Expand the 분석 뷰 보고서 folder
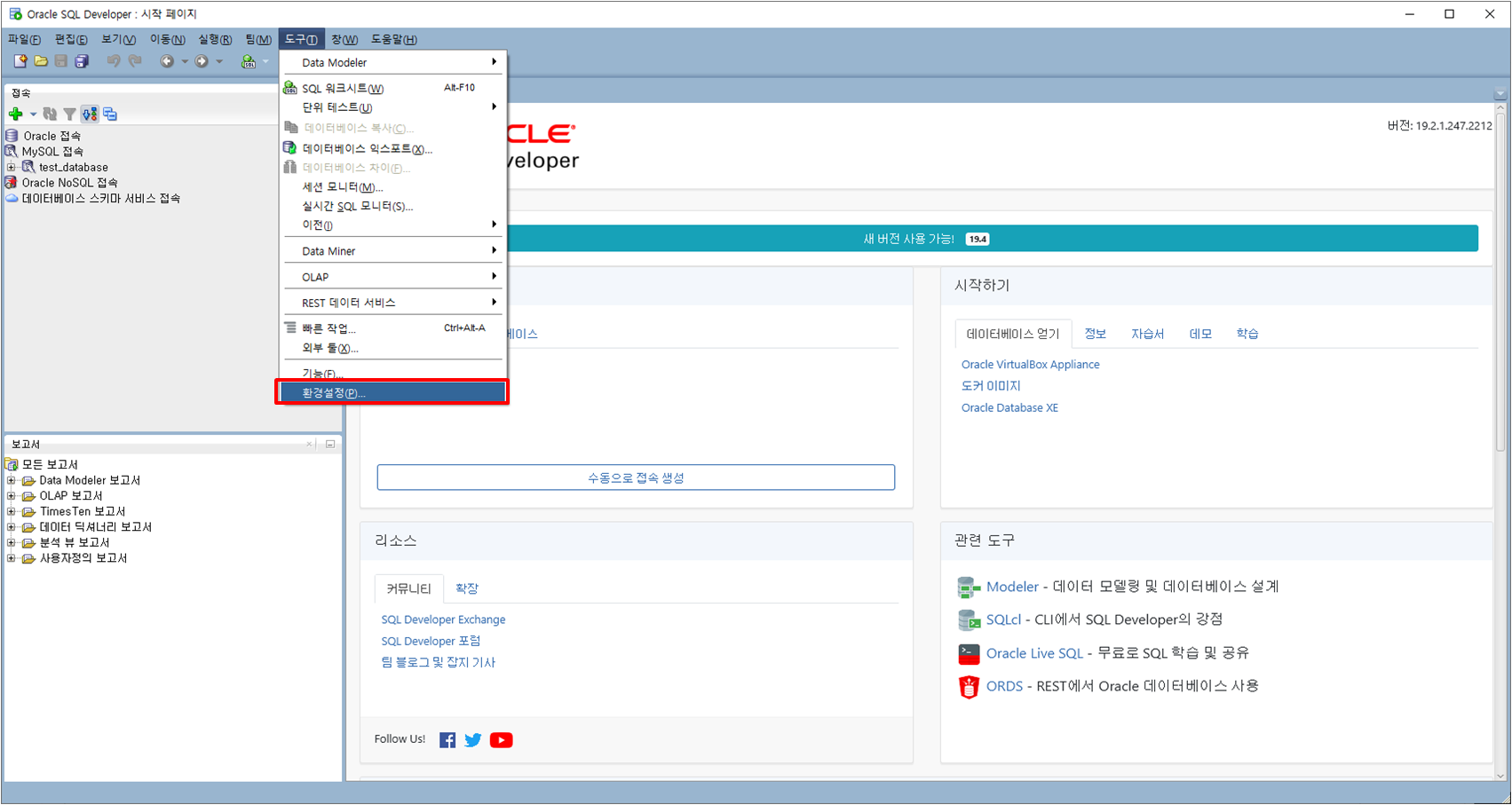The height and width of the screenshot is (805, 1512). coord(12,542)
